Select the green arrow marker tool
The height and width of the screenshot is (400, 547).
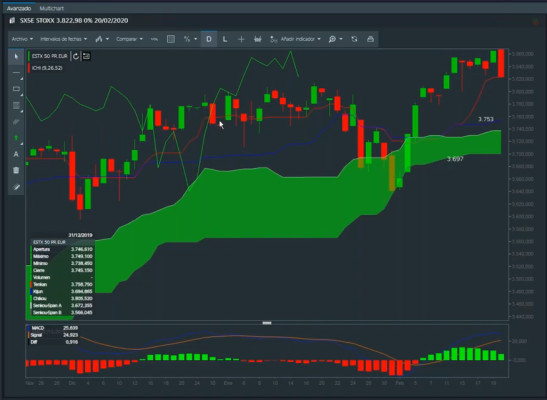coord(16,138)
